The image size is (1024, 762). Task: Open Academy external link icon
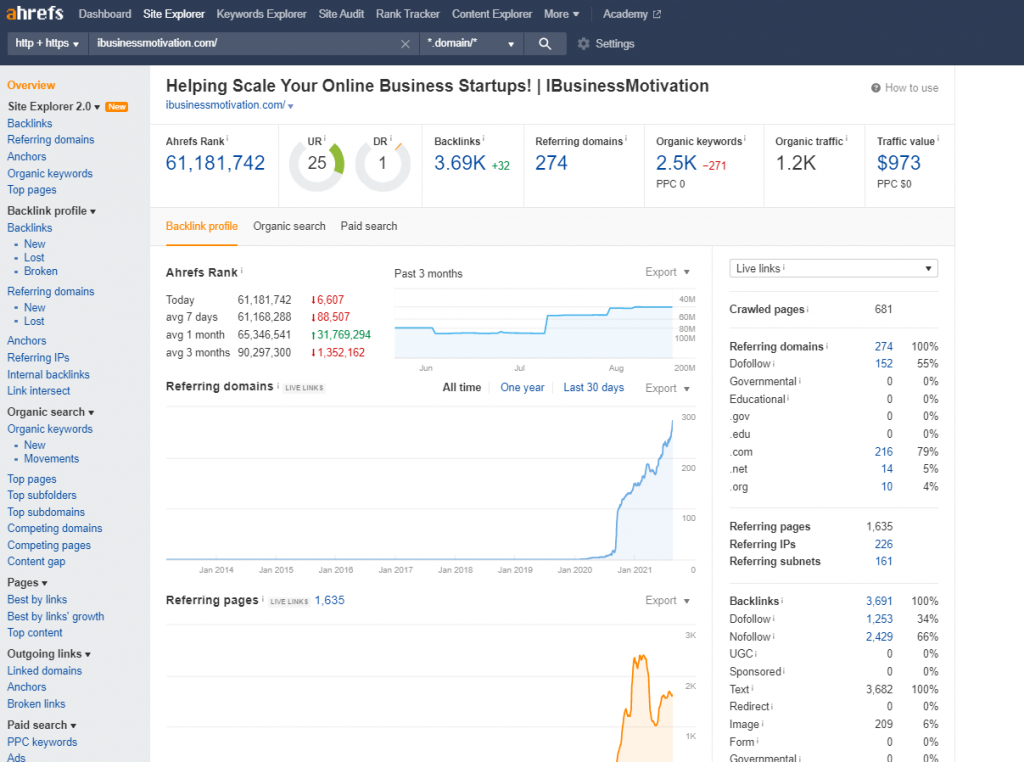tap(657, 14)
